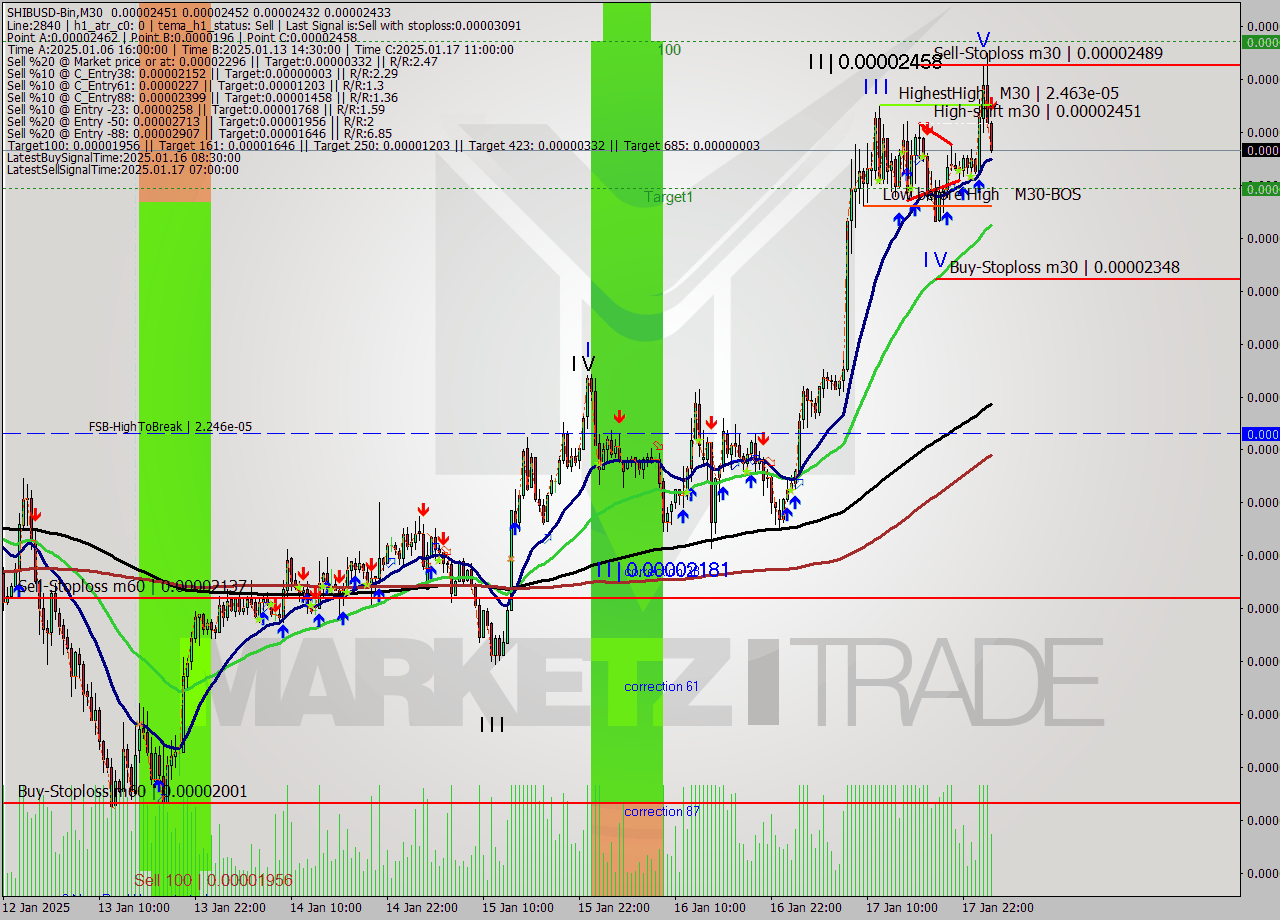The width and height of the screenshot is (1280, 920).
Task: Click the 'Sell-Stoploss m60' label
Action: pyautogui.click(x=133, y=586)
